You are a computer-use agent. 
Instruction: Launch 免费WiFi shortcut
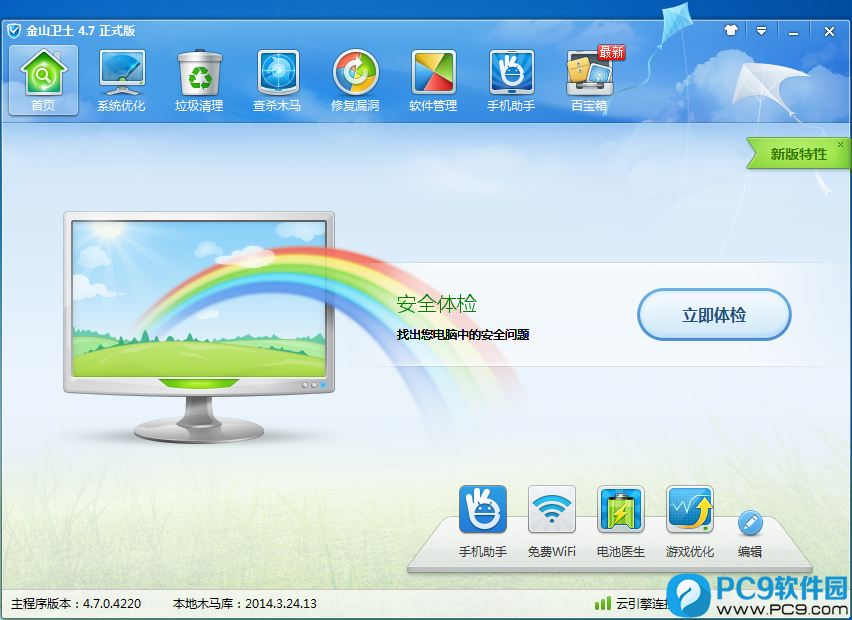tap(552, 522)
